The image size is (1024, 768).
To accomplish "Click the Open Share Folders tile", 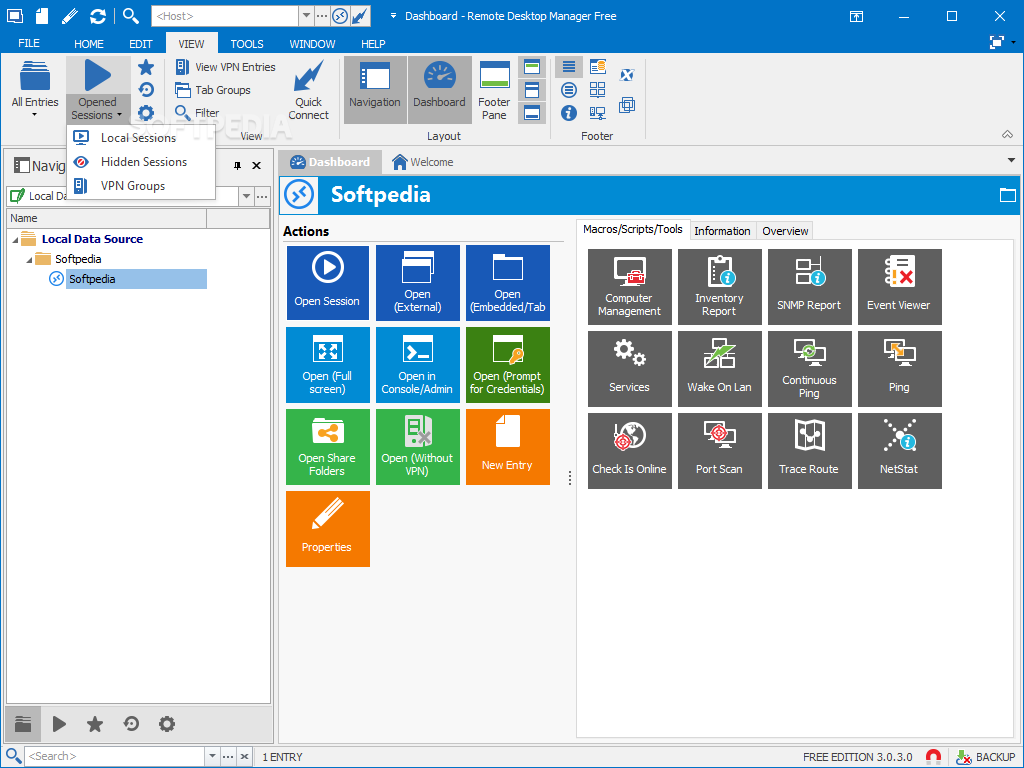I will [x=327, y=447].
